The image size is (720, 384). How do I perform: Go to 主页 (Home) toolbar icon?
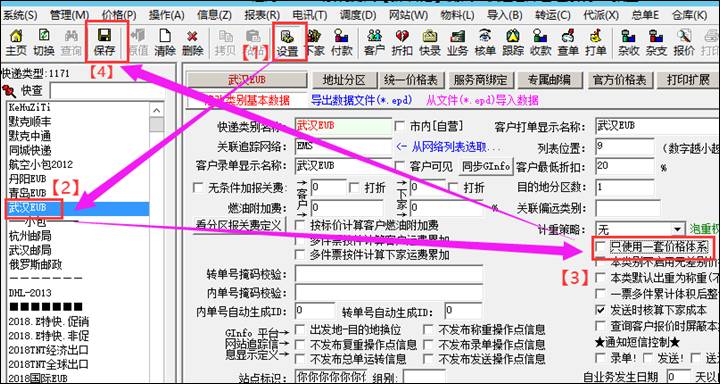point(16,42)
